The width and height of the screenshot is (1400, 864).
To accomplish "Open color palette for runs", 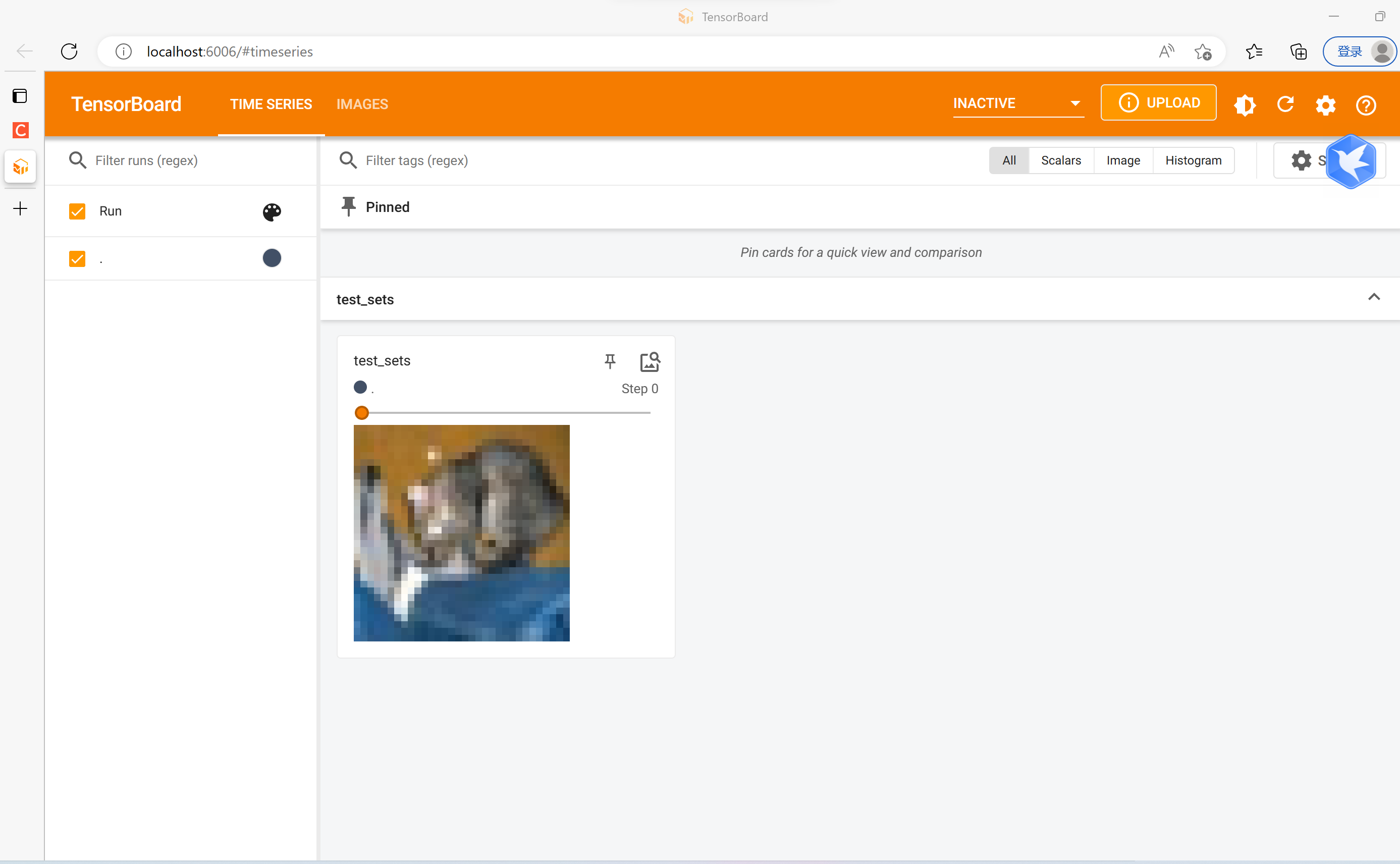I will [272, 212].
